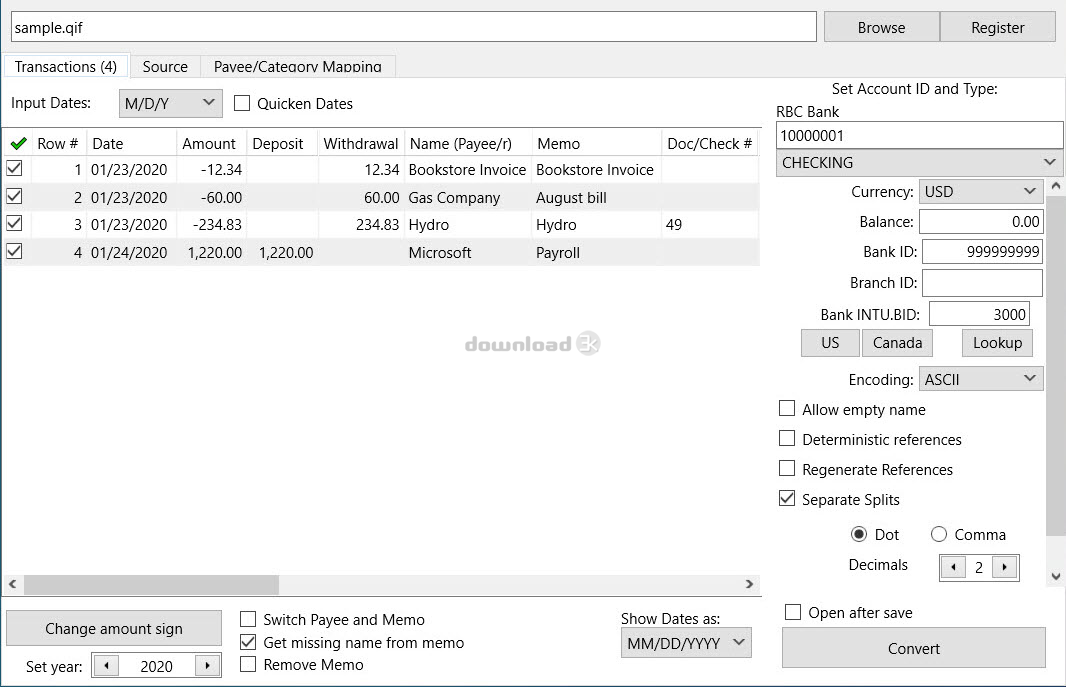This screenshot has height=687, width=1066.
Task: Check Open after save
Action: click(x=793, y=612)
